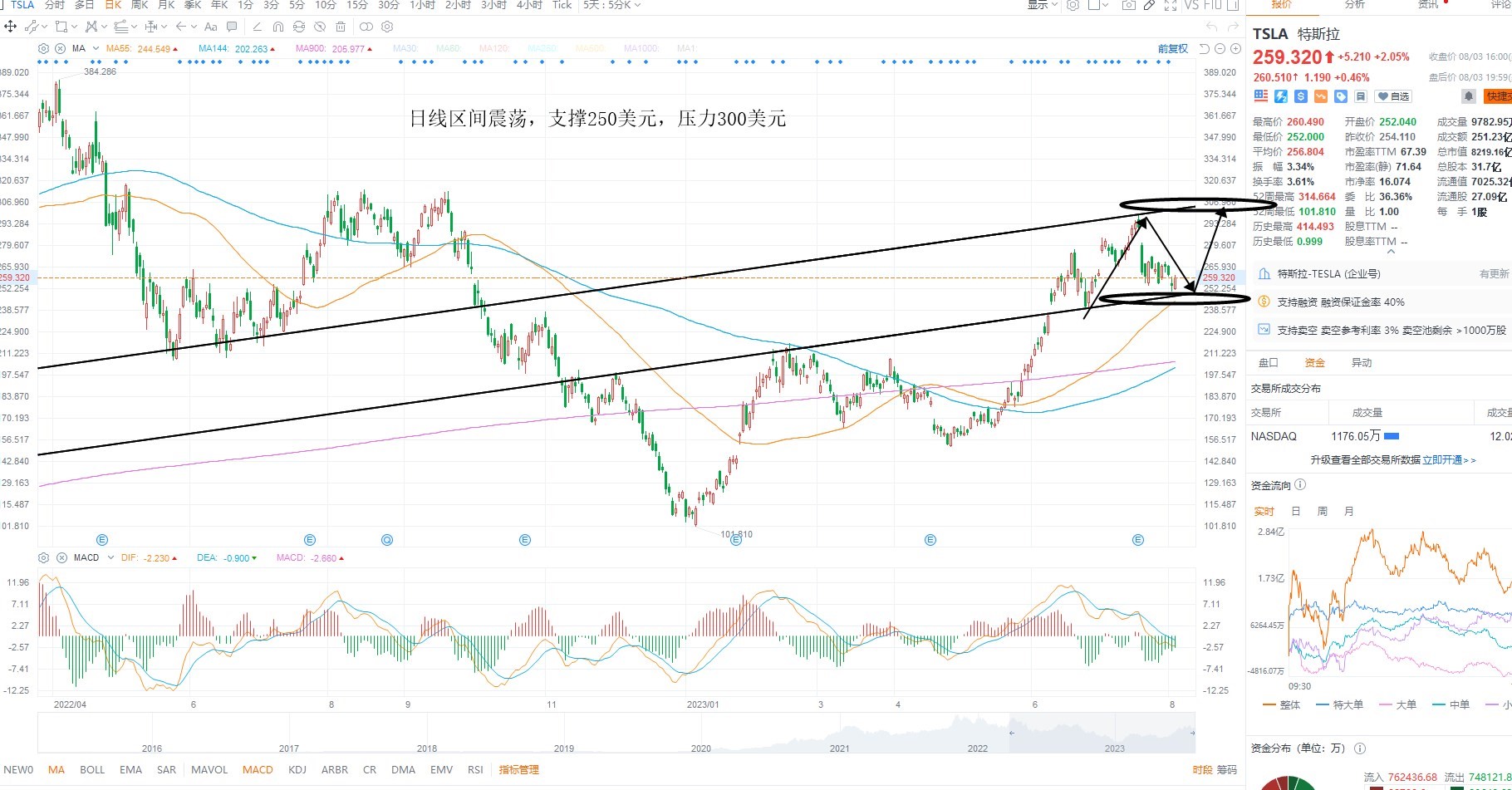Toggle the RSI sub-indicator
This screenshot has width=1512, height=790.
point(475,770)
